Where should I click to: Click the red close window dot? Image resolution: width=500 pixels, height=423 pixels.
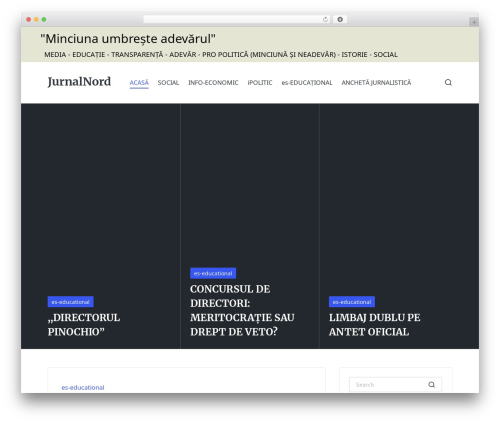click(x=29, y=19)
